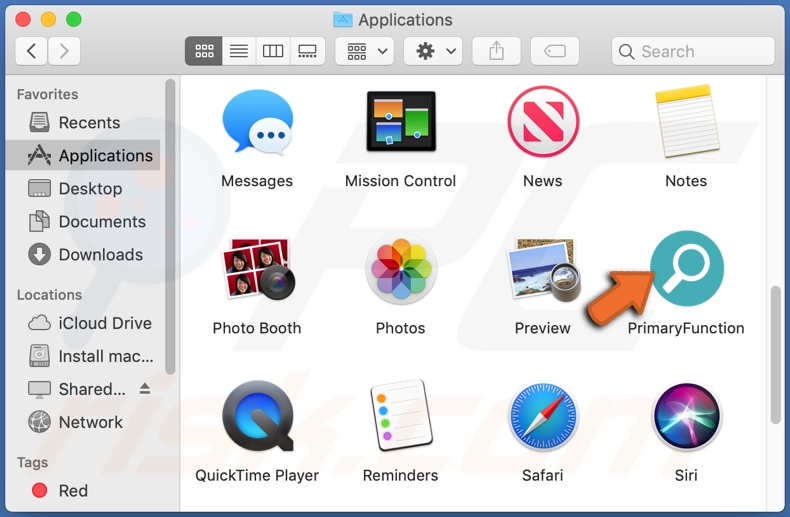
Task: Select Applications in the sidebar
Action: coord(83,155)
